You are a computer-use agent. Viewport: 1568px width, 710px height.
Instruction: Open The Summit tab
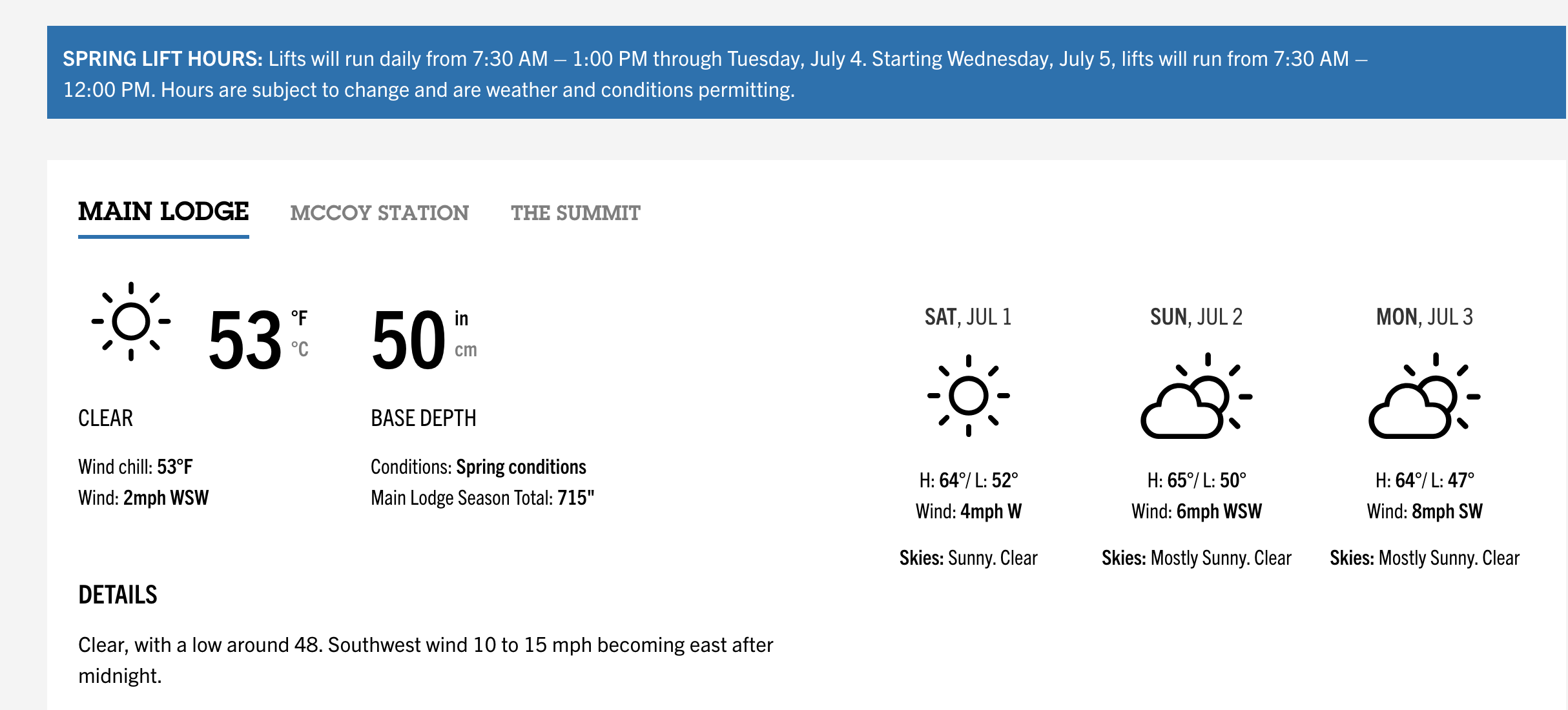tap(575, 213)
